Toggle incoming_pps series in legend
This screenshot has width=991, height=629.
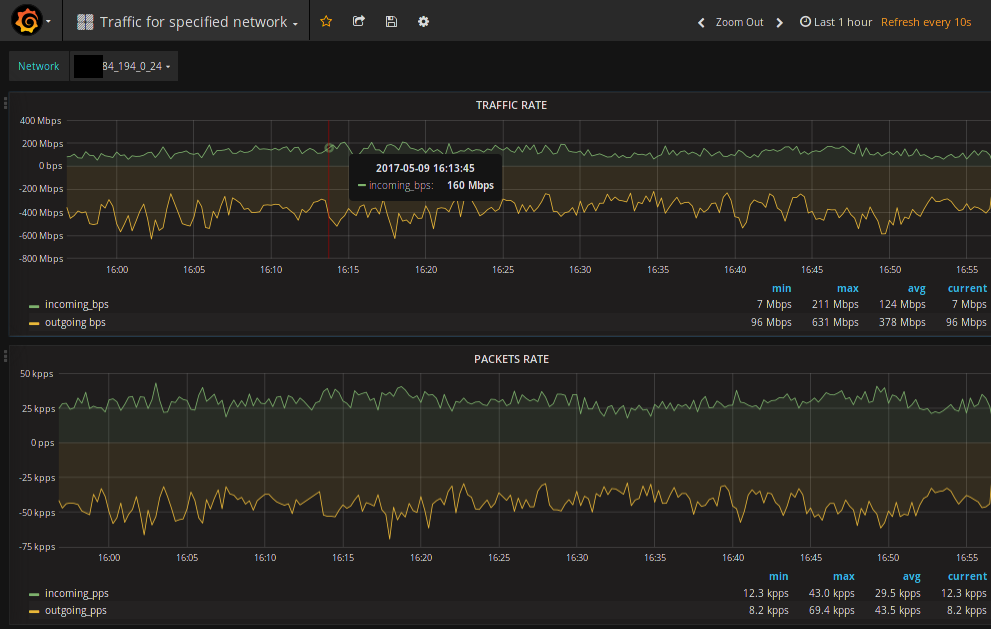pos(76,594)
